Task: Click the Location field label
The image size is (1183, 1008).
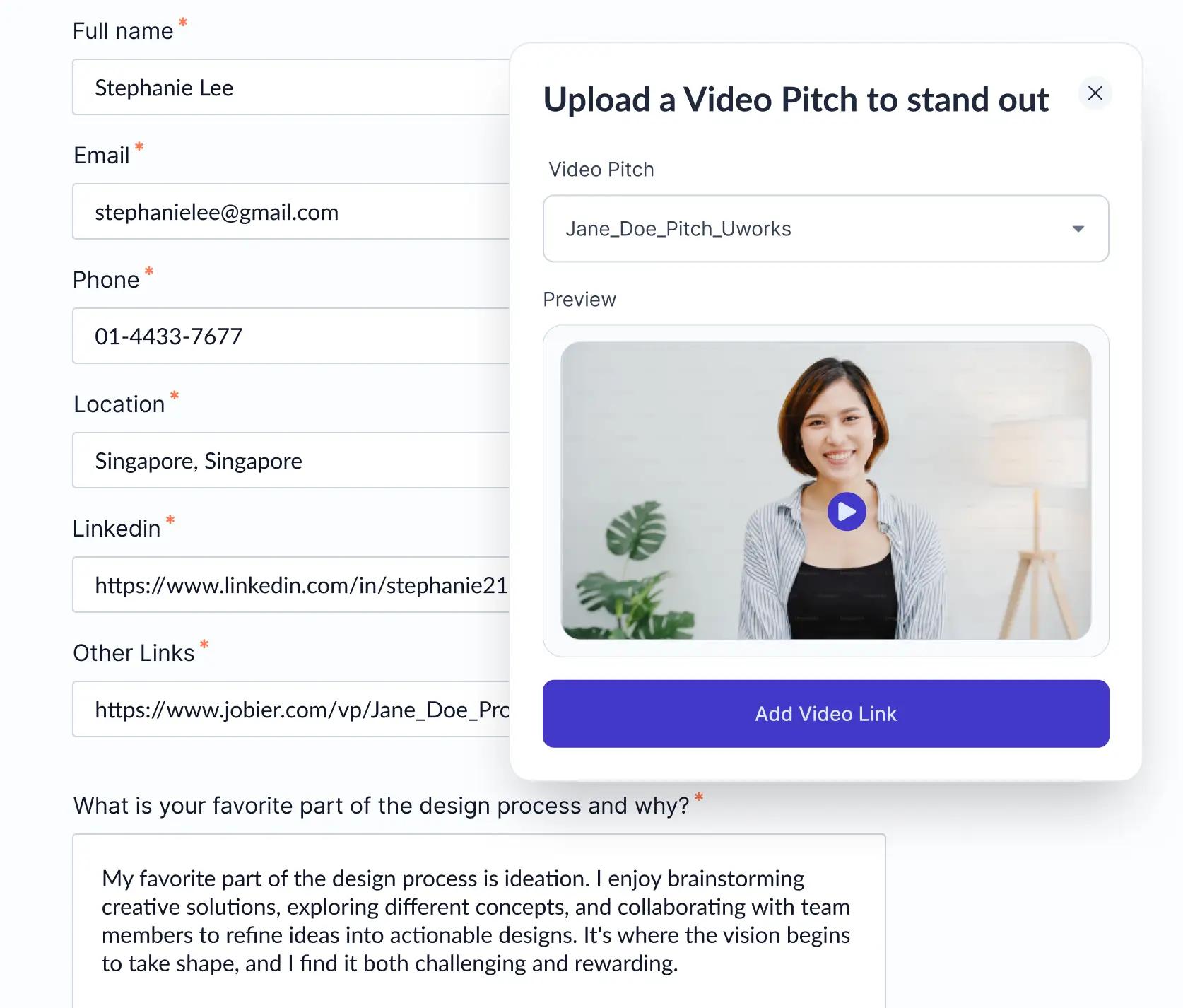Action: (x=119, y=404)
